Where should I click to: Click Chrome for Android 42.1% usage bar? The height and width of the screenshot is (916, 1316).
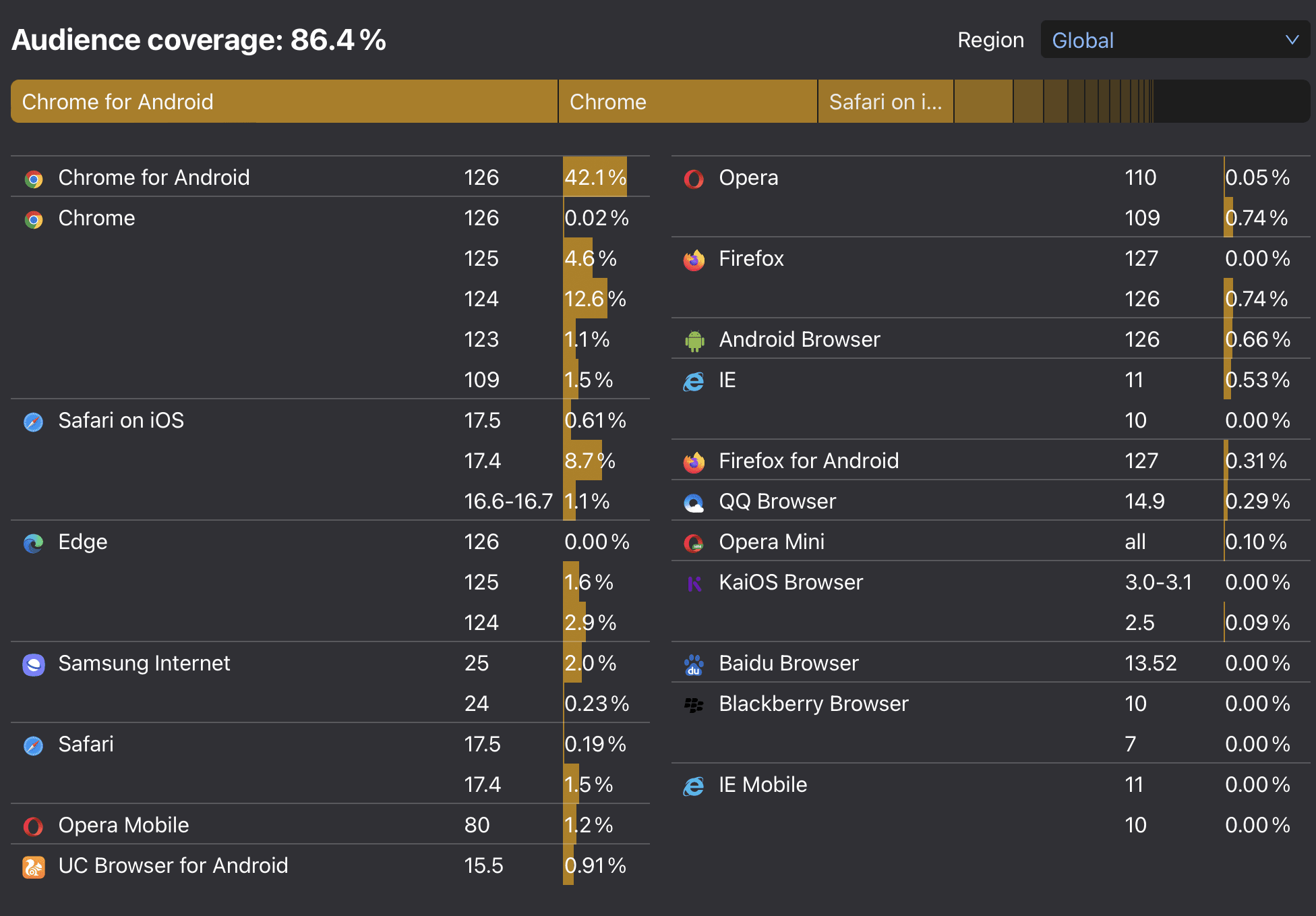[x=595, y=177]
